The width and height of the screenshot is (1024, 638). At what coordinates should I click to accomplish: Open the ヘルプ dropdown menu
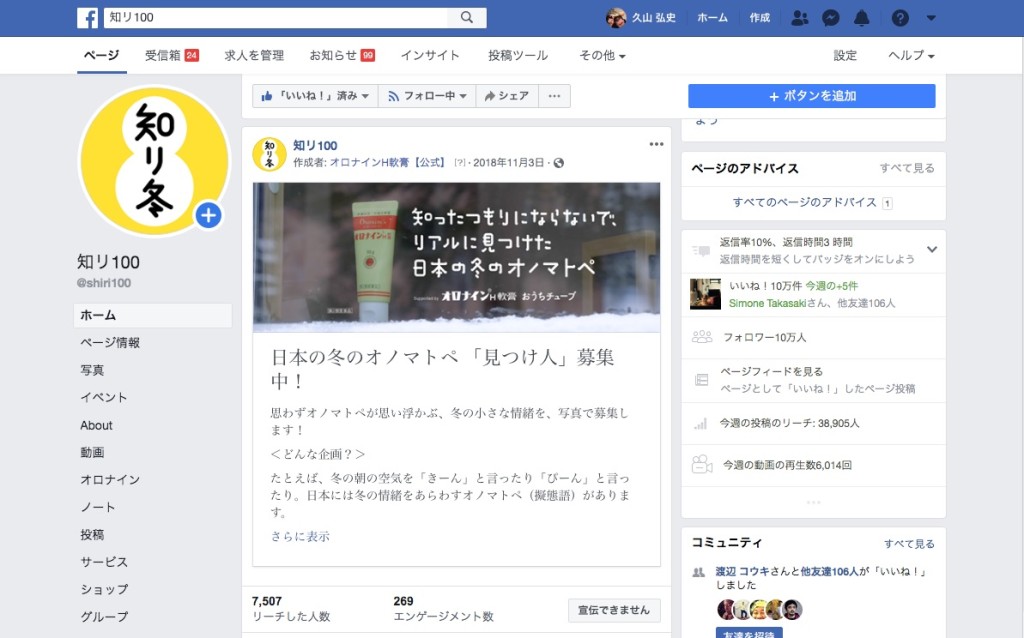[910, 56]
